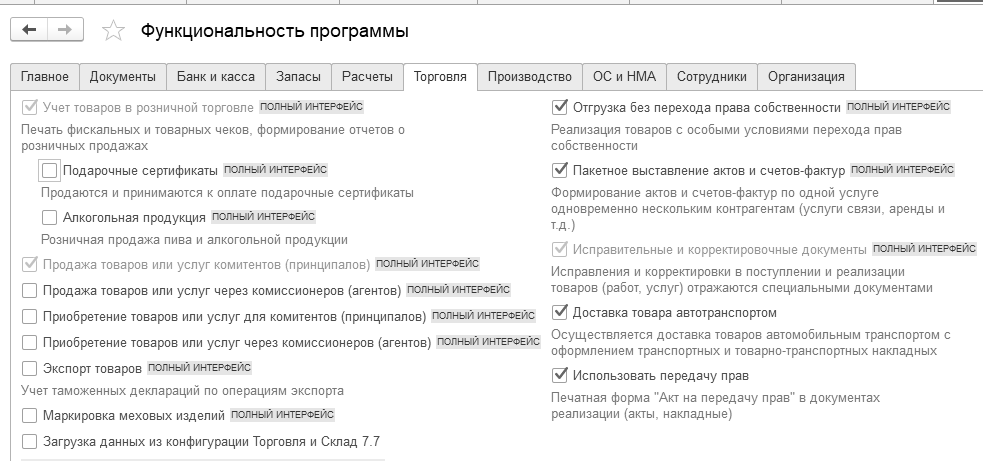Uncheck Отгрузка без перехода права собственности
Image resolution: width=983 pixels, height=461 pixels.
pyautogui.click(x=560, y=108)
